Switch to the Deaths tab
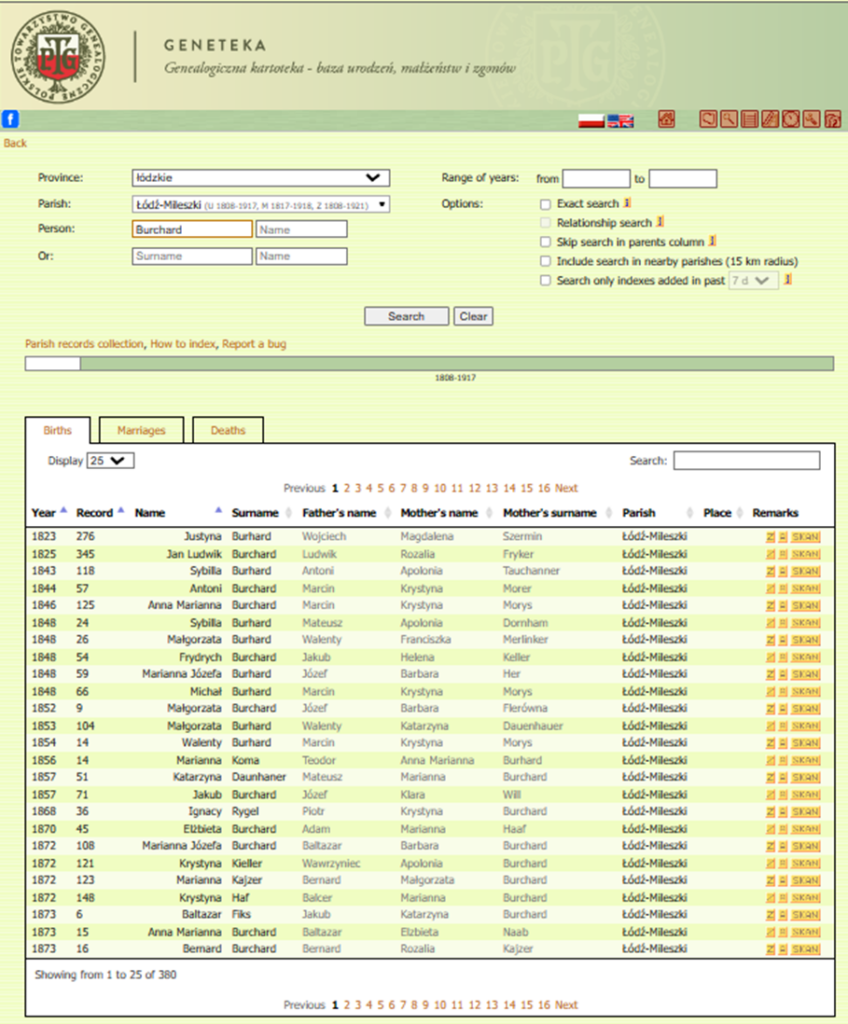Image resolution: width=848 pixels, height=1024 pixels. (x=228, y=430)
